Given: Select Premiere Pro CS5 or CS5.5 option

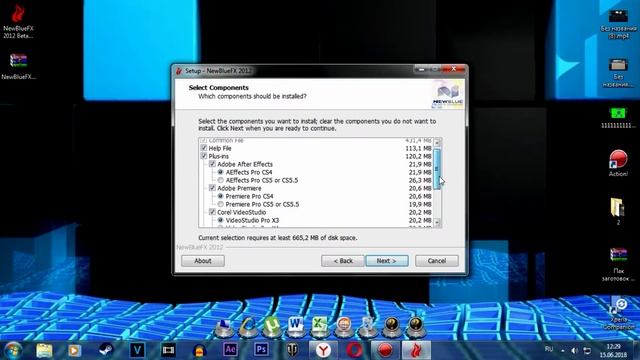Looking at the screenshot, I should pyautogui.click(x=220, y=204).
